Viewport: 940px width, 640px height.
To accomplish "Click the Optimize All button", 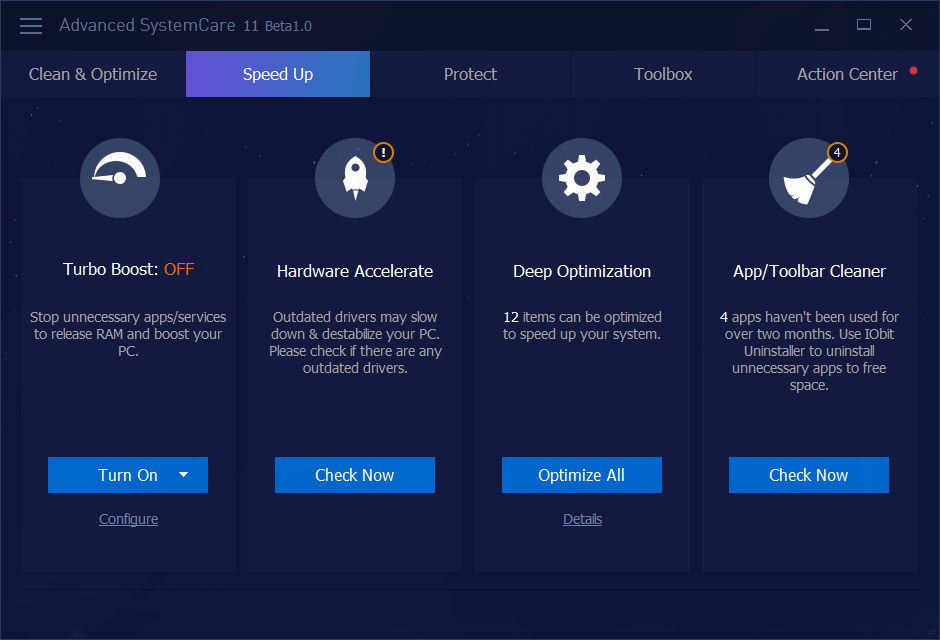I will pyautogui.click(x=582, y=475).
